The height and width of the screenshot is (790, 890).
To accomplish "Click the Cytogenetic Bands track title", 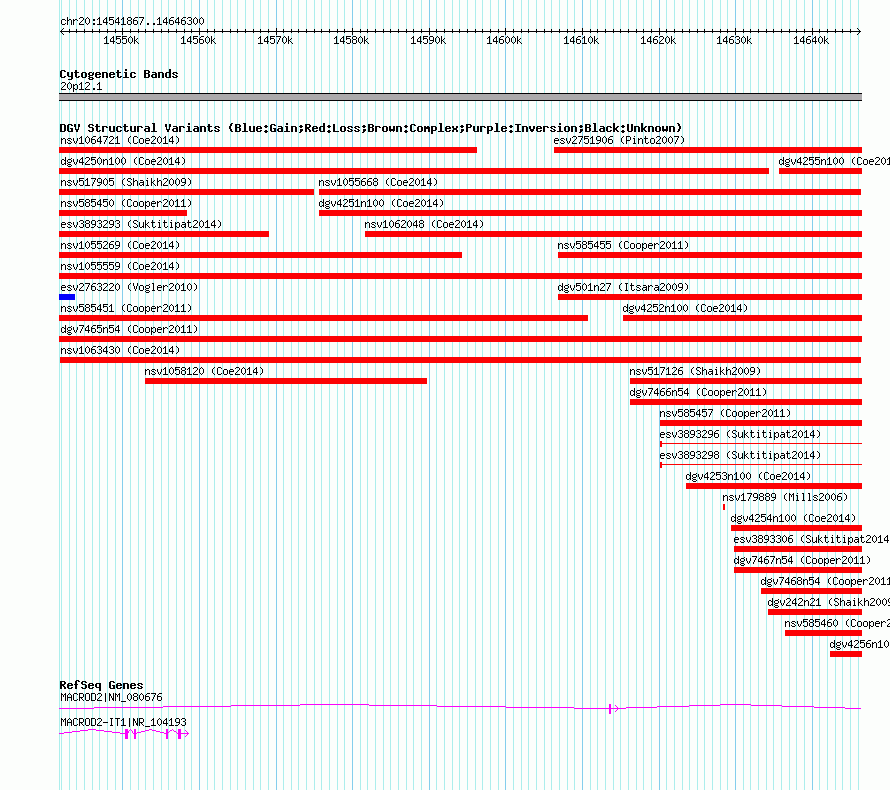I will tap(119, 74).
